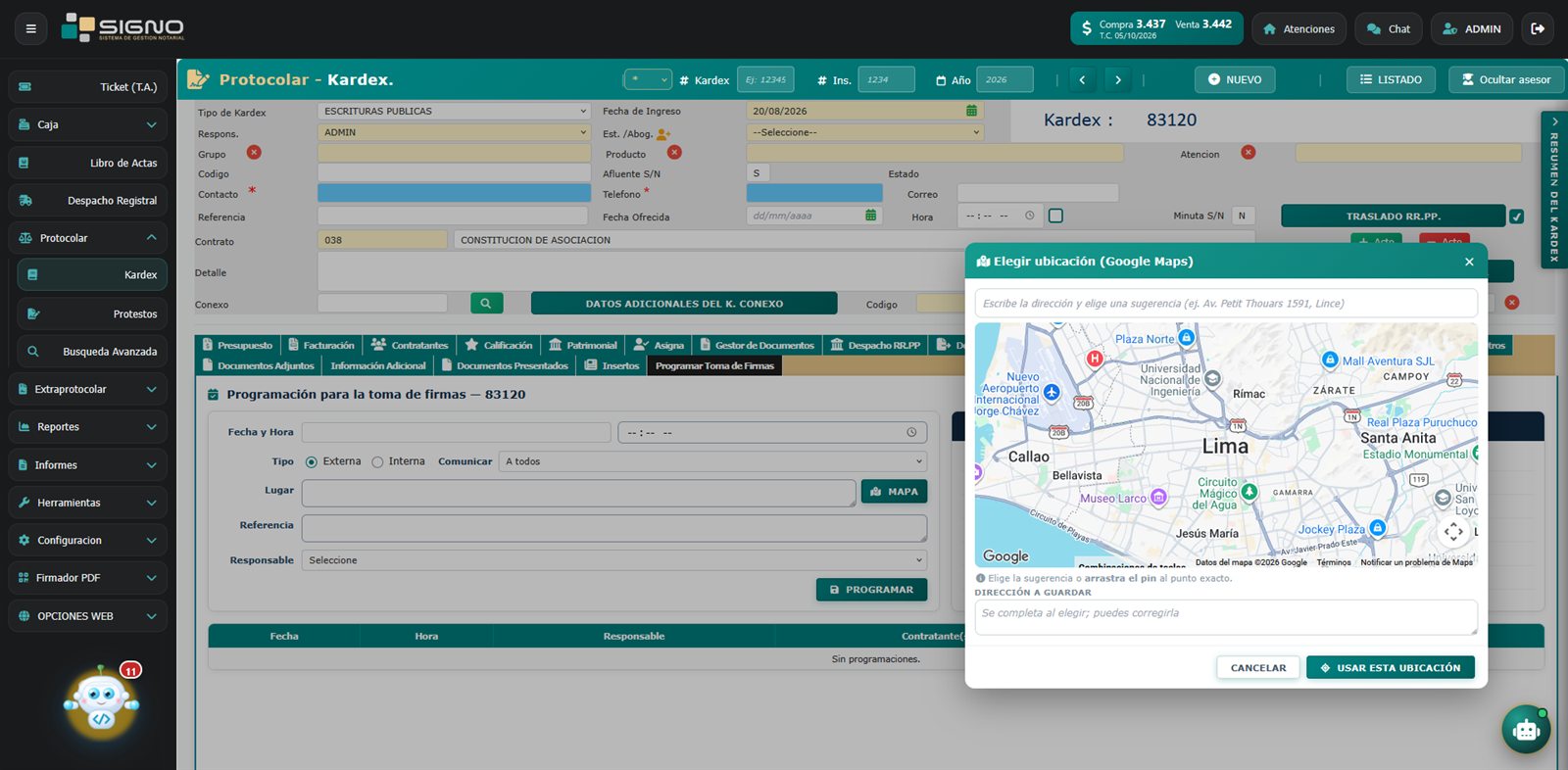Open the Respons. ADMIN dropdown

pyautogui.click(x=454, y=132)
